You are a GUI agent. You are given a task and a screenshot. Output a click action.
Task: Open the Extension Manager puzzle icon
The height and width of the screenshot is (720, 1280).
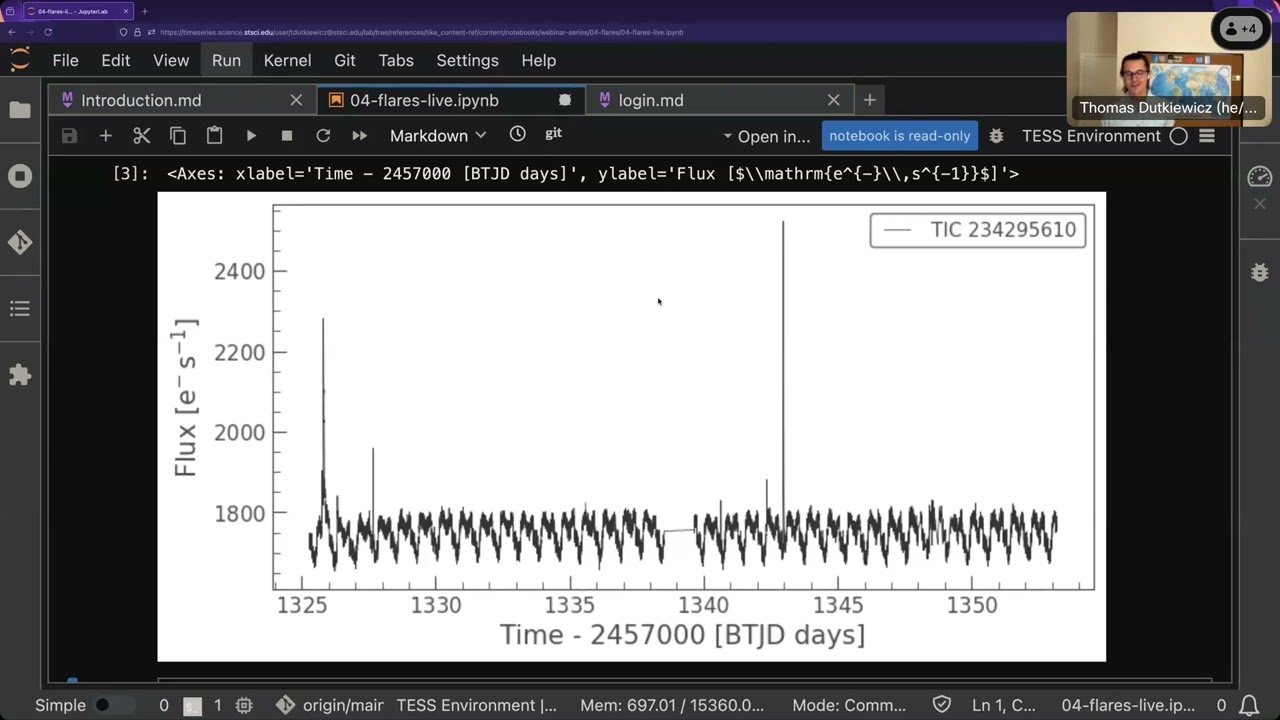[x=20, y=375]
